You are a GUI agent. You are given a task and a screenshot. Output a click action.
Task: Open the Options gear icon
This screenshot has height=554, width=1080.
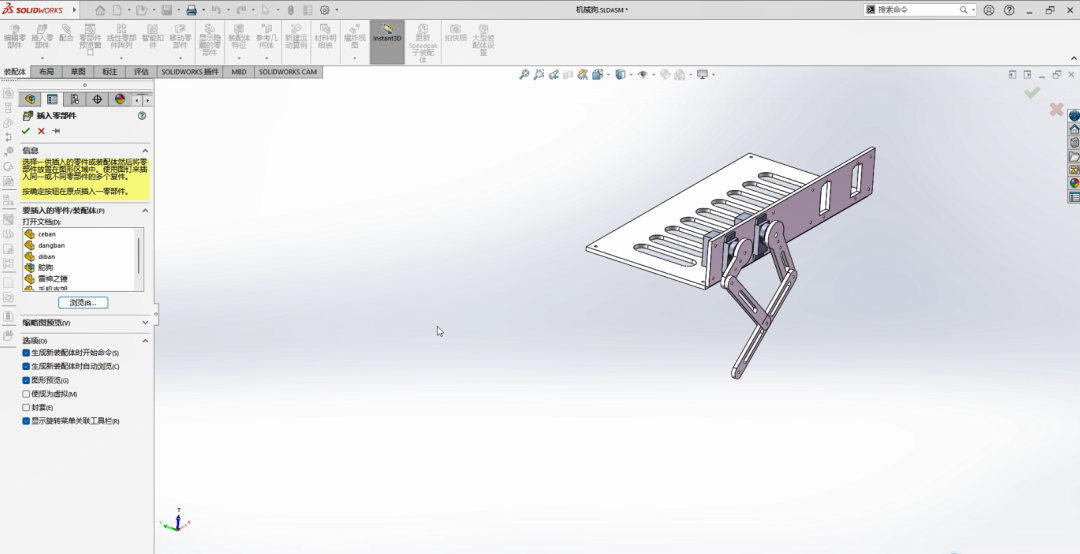click(x=324, y=10)
